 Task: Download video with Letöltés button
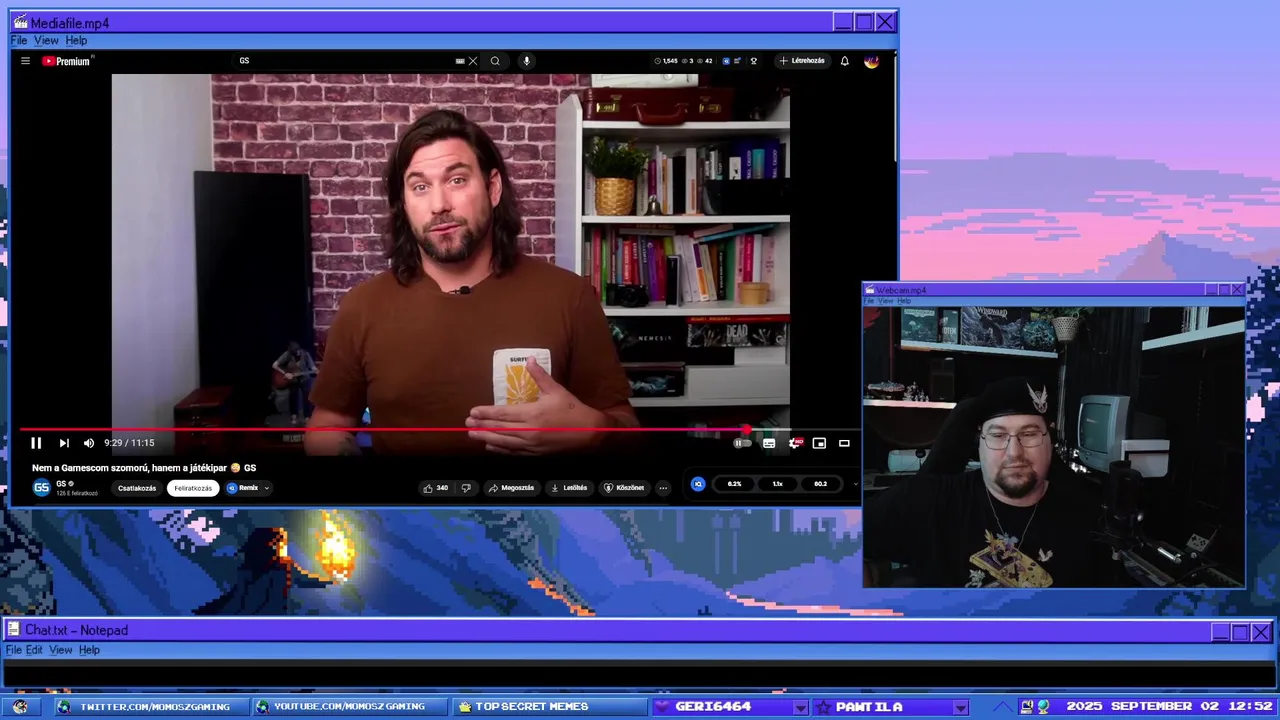pyautogui.click(x=569, y=488)
